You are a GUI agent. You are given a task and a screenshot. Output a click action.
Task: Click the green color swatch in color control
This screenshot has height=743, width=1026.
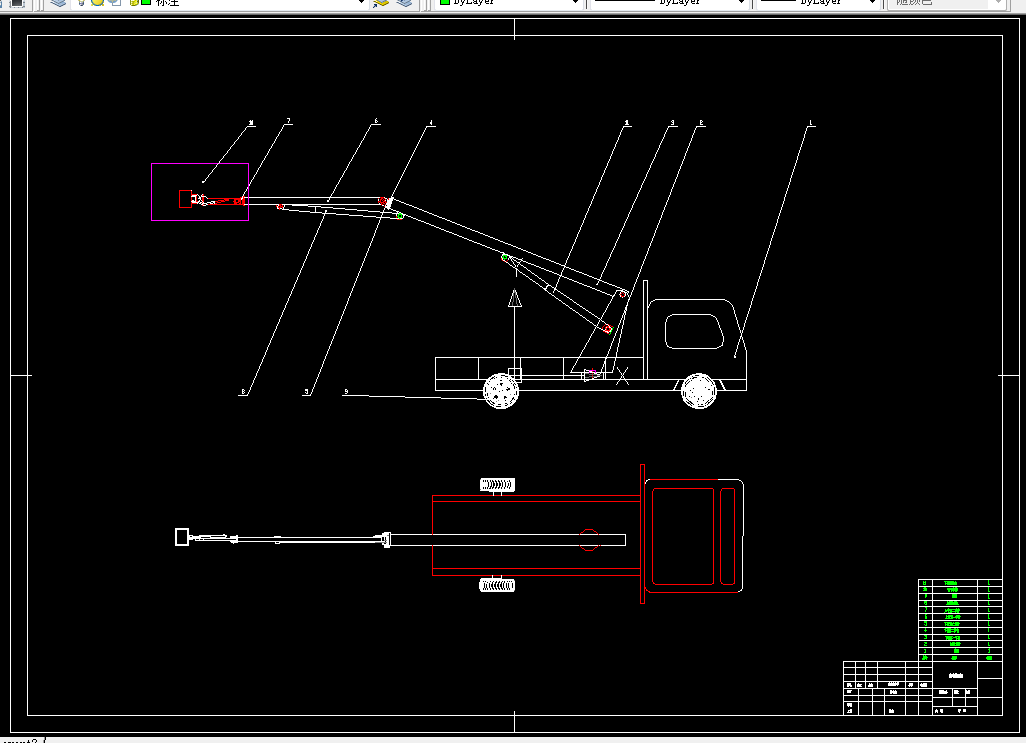(445, 2)
